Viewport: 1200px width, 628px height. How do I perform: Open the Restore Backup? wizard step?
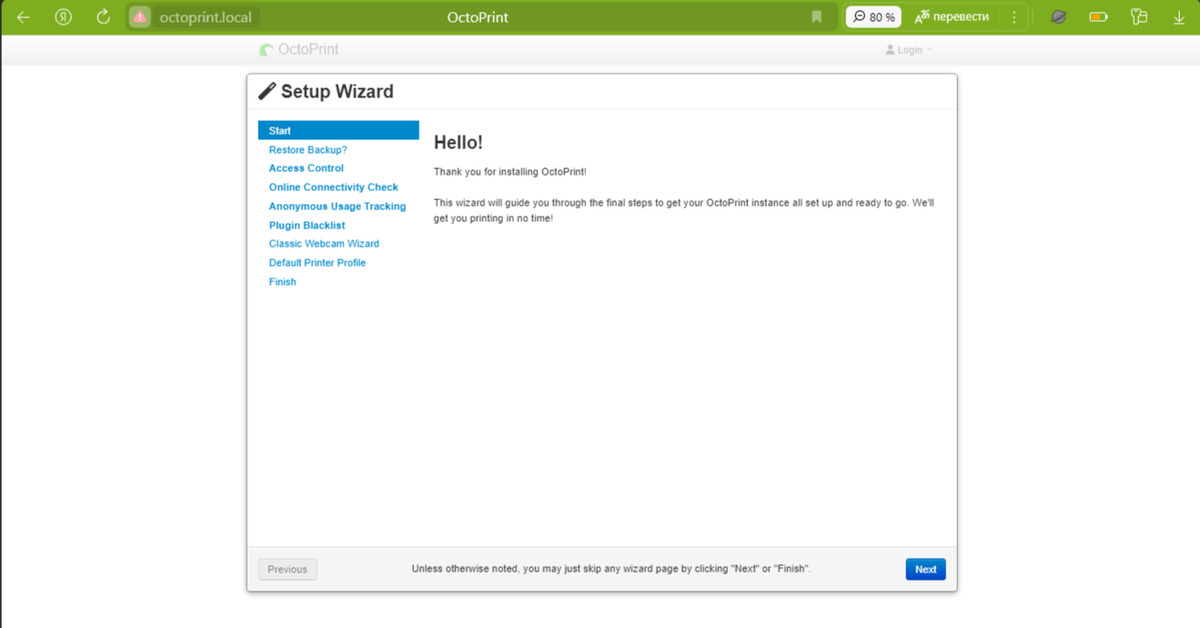[x=308, y=149]
